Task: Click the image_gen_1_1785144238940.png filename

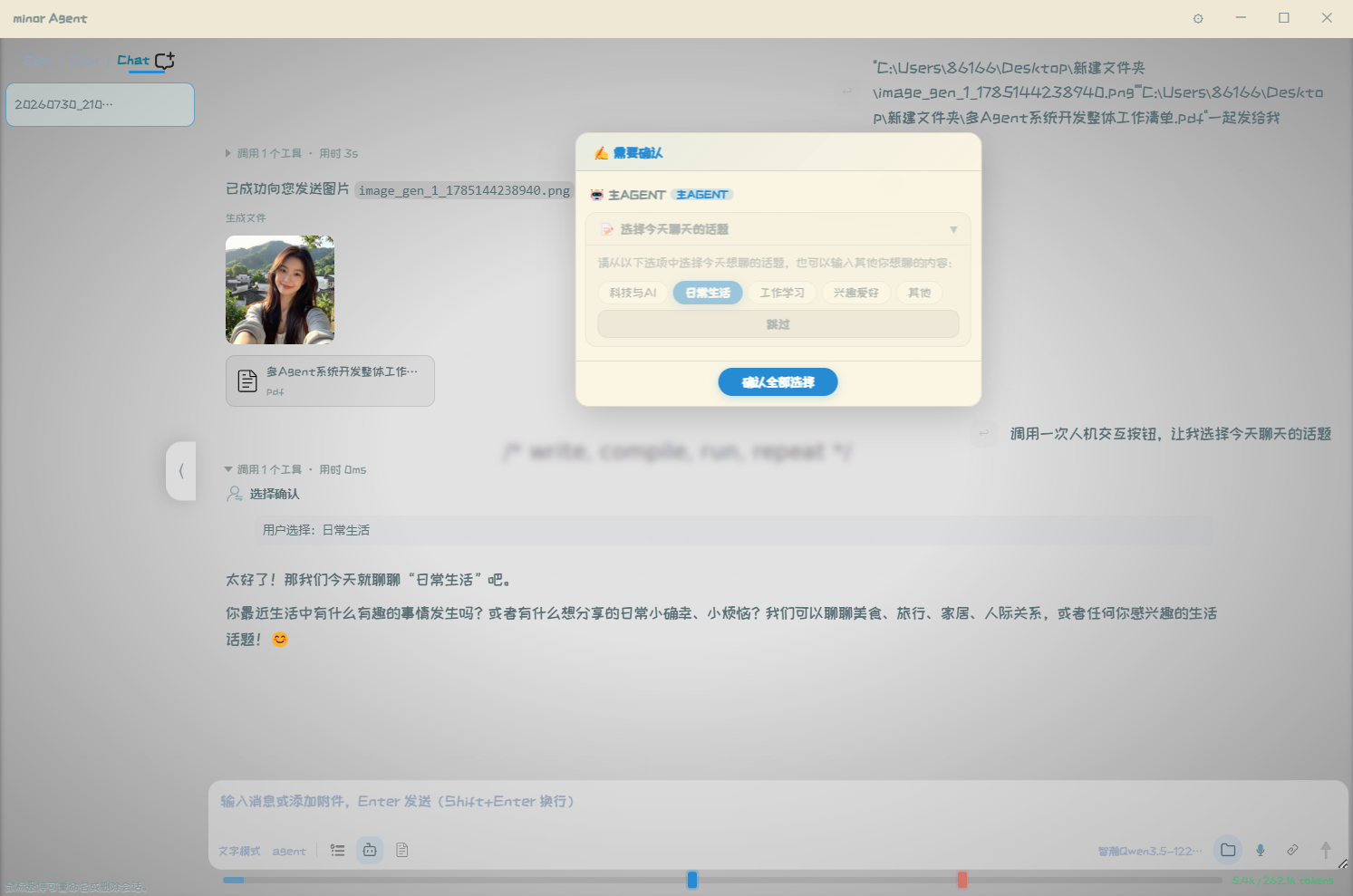Action: point(464,190)
